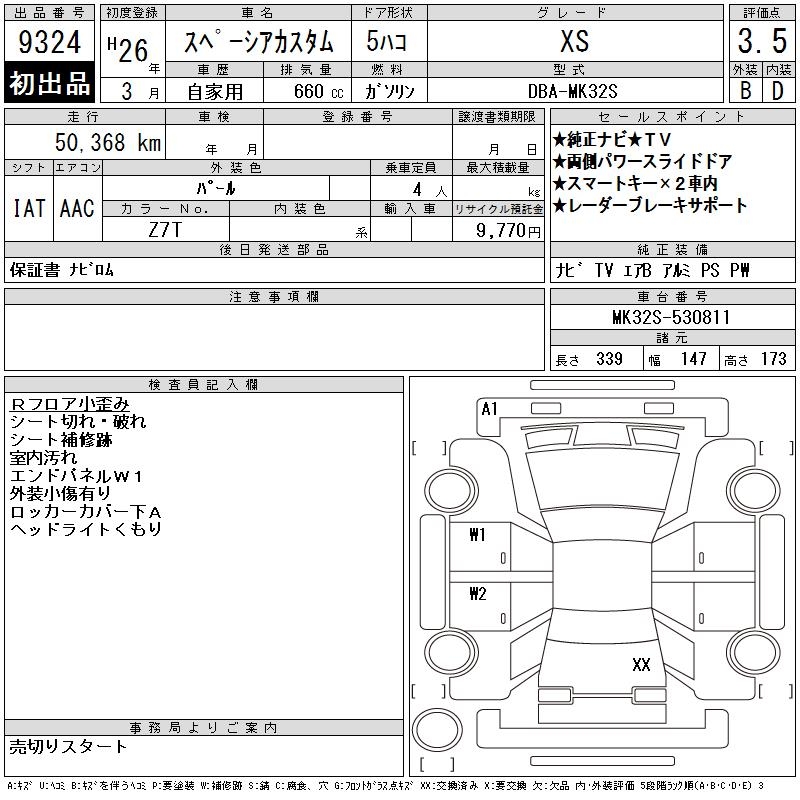Click the model code DBA-MK32S

(572, 91)
